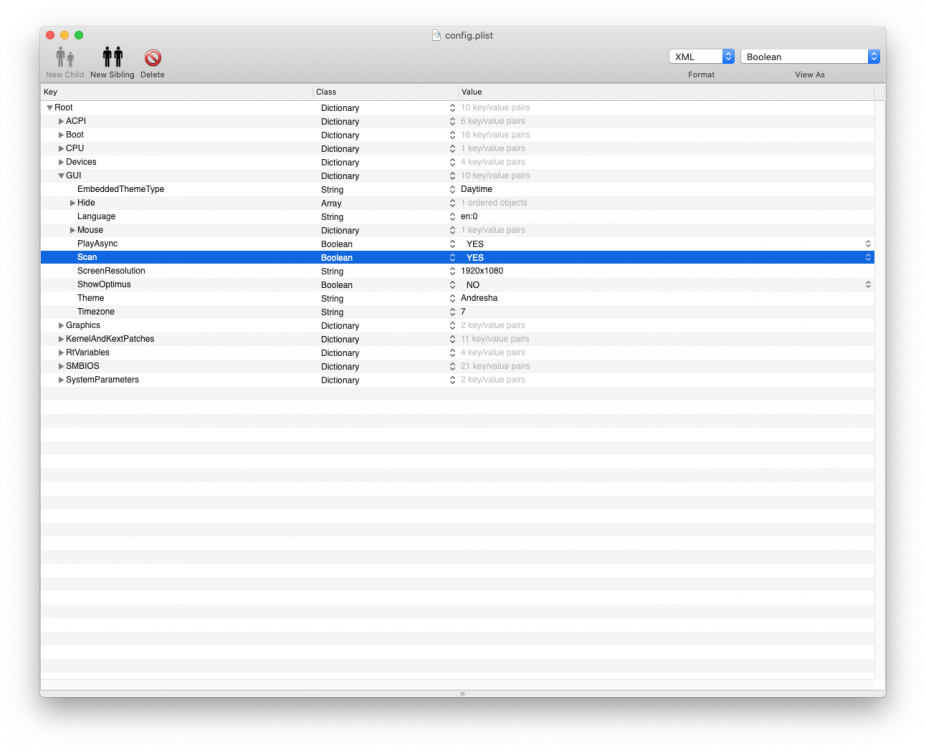
Task: Click the Daytime value
Action: tap(477, 189)
